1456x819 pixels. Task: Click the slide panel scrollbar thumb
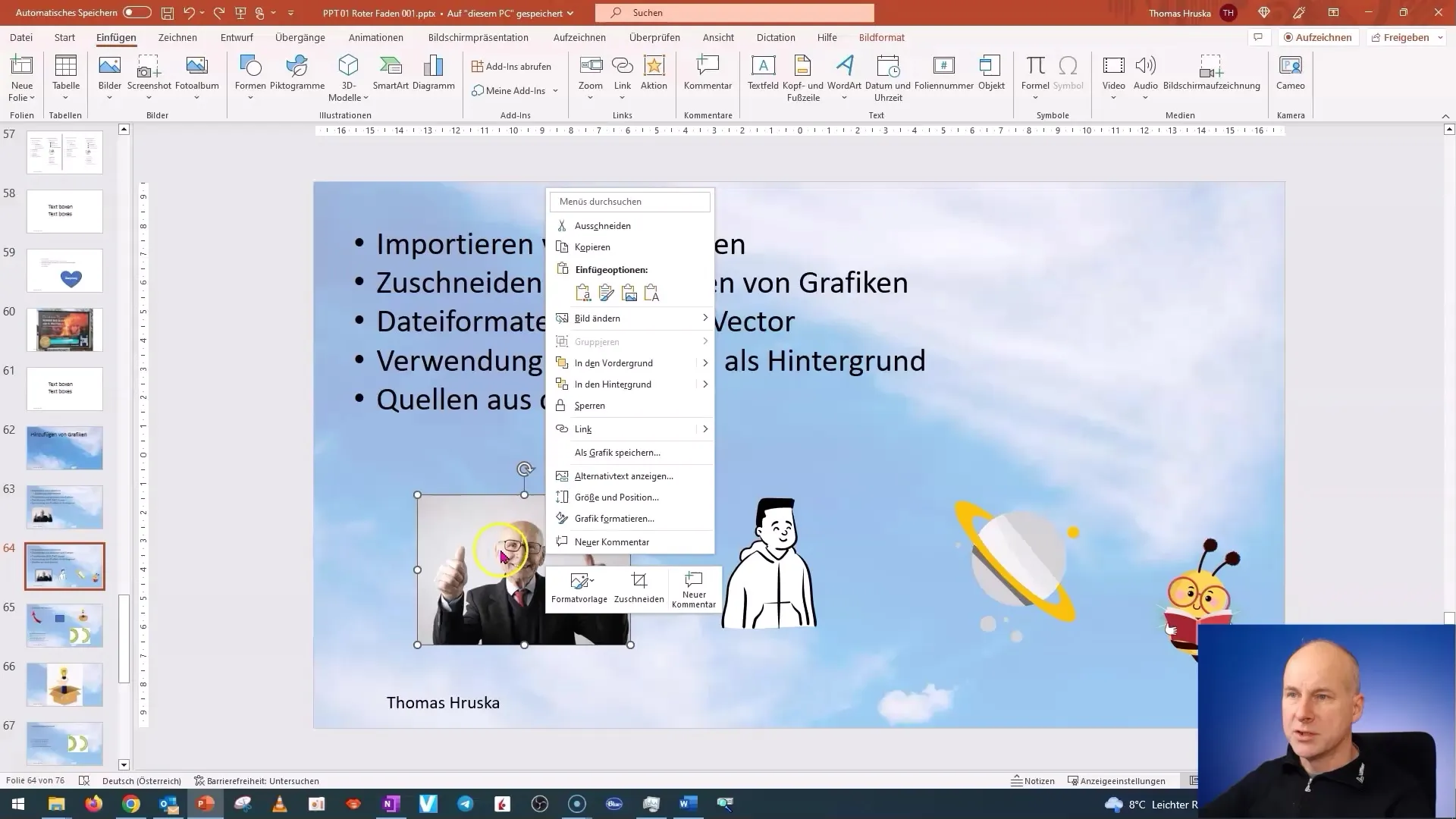click(x=124, y=639)
